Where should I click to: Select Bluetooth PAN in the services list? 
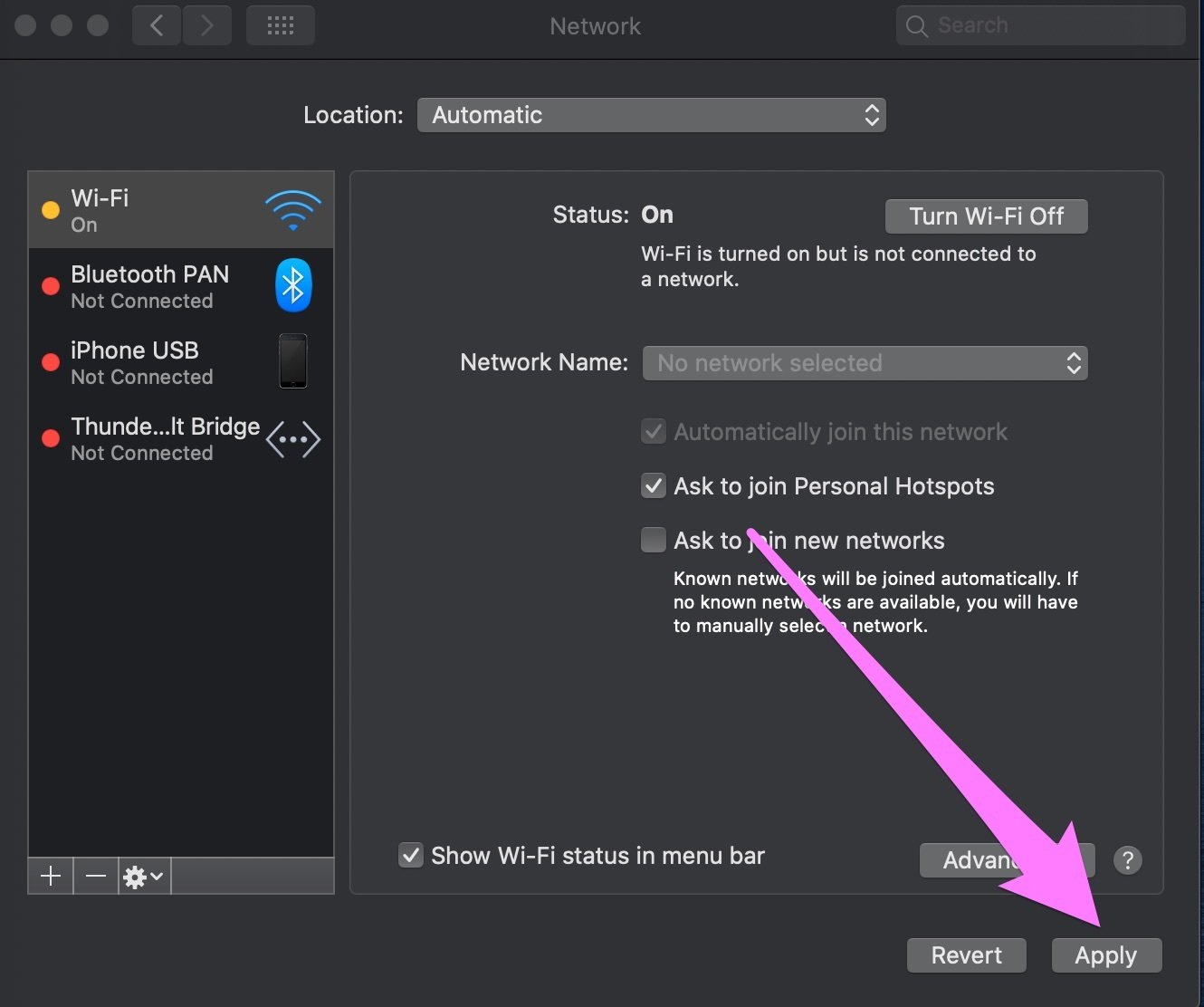tap(181, 286)
